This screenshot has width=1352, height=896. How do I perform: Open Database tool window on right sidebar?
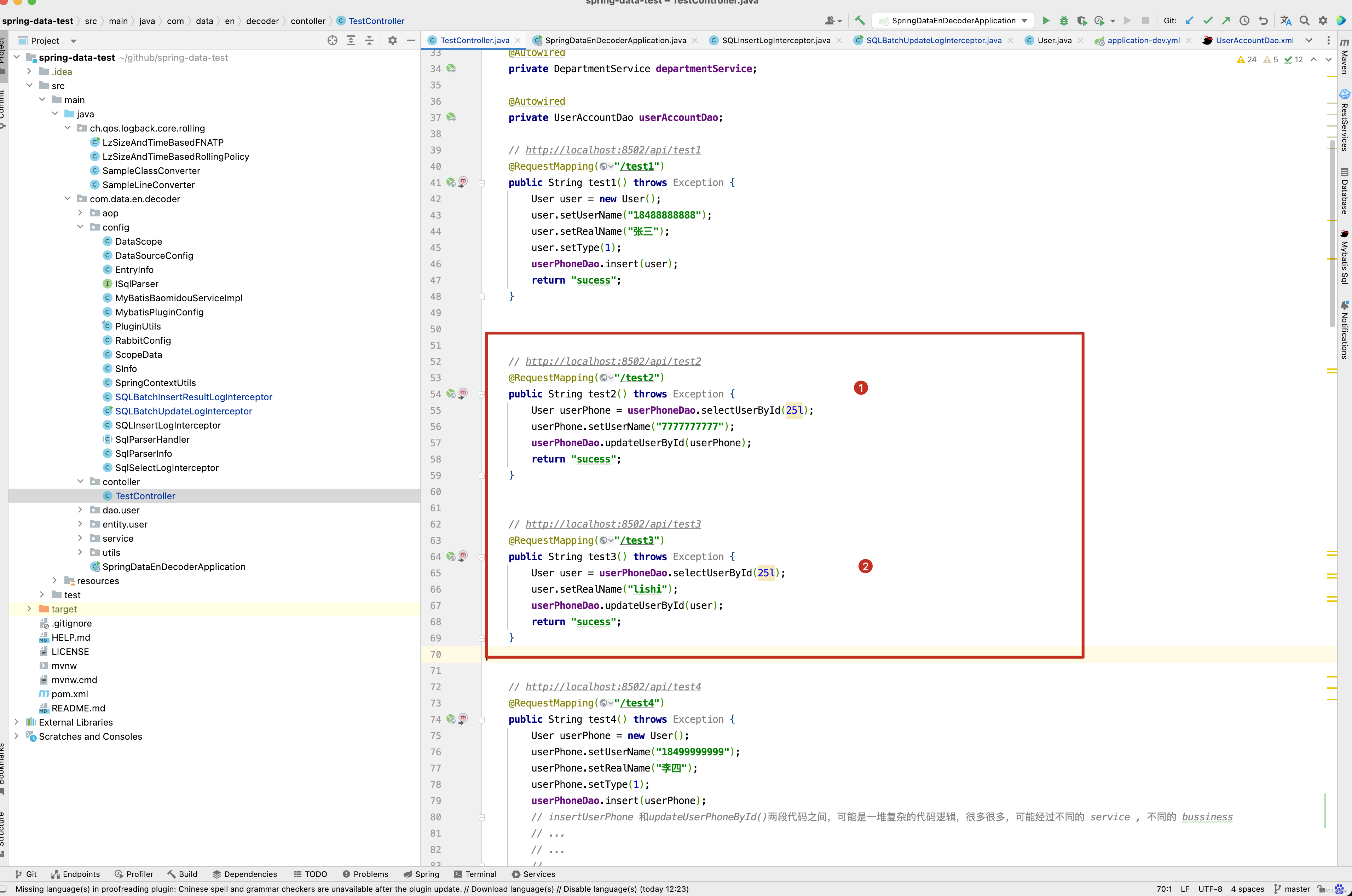point(1345,191)
